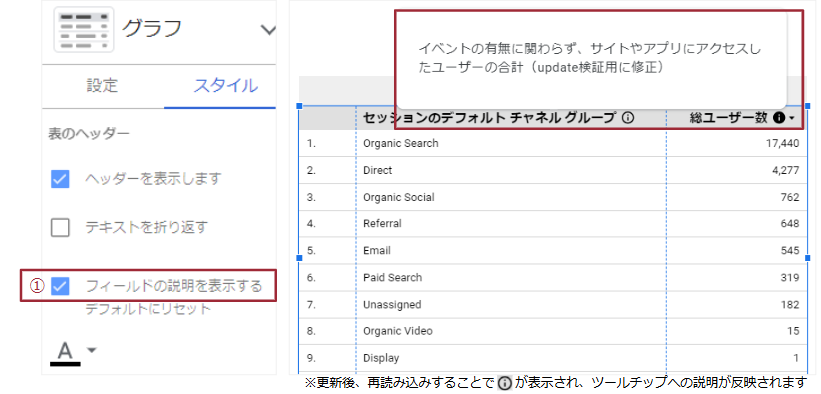Screen dimensions: 821x394
Task: Click the left-middle table resize handle
Action: 299,258
